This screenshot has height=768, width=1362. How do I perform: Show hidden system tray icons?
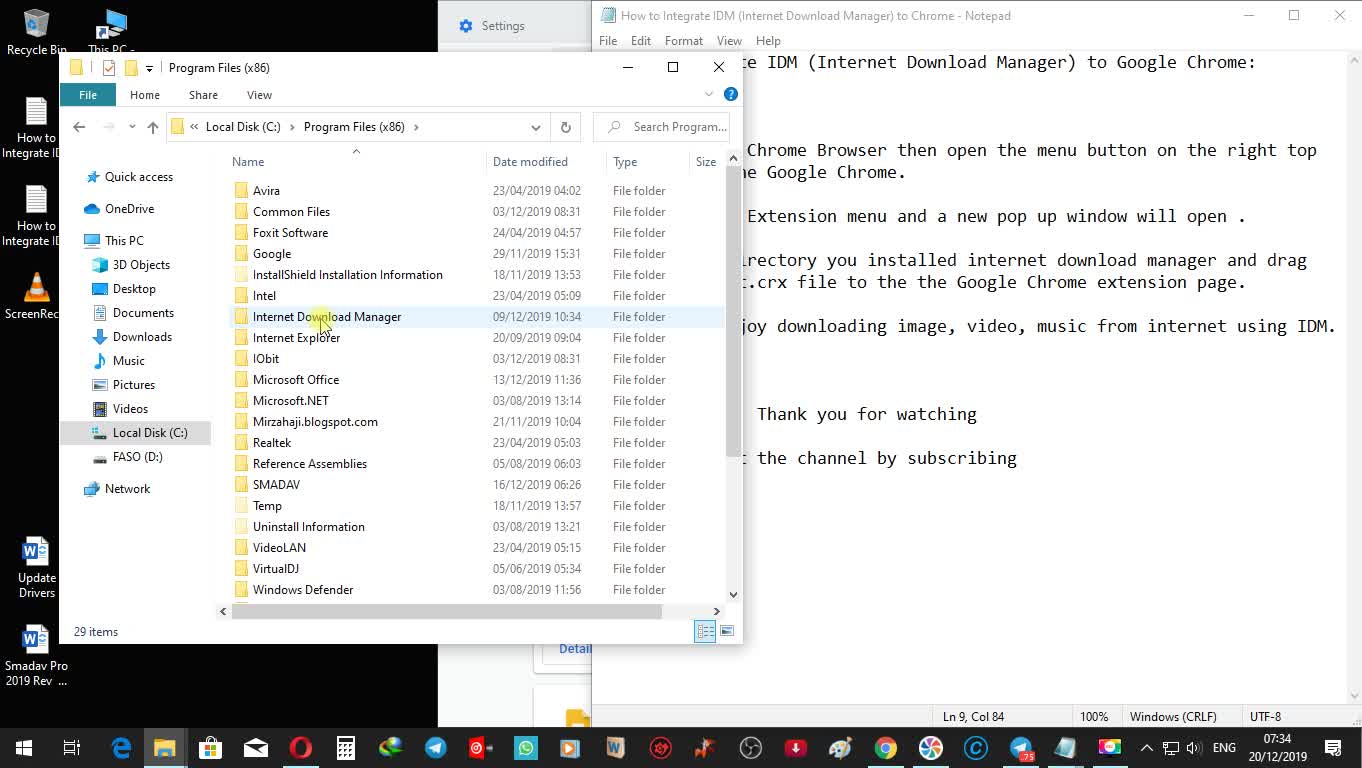[1147, 748]
